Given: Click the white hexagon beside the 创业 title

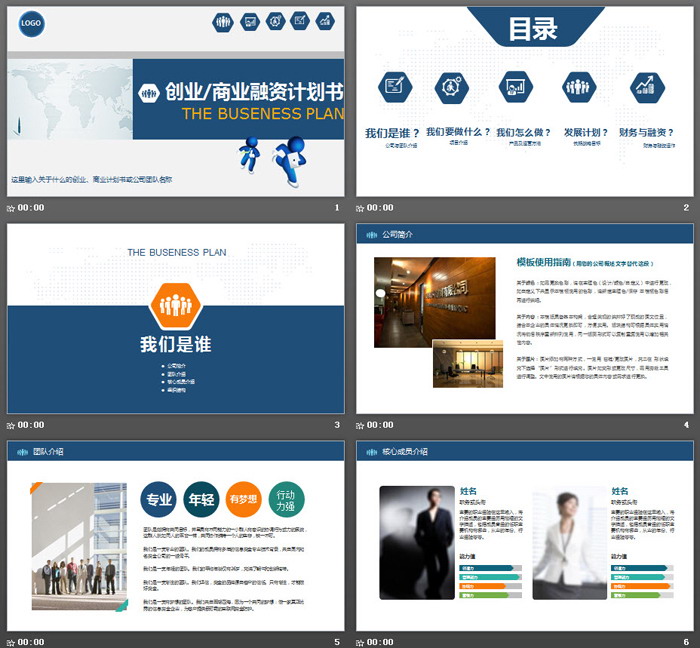Looking at the screenshot, I should 149,93.
